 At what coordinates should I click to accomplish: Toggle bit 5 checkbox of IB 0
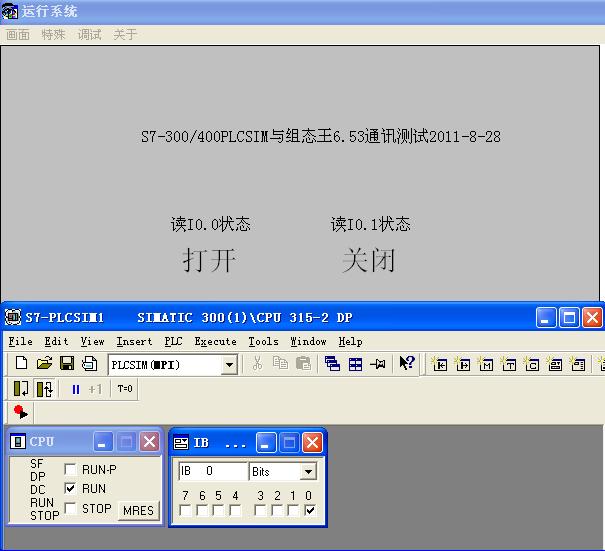pyautogui.click(x=218, y=510)
